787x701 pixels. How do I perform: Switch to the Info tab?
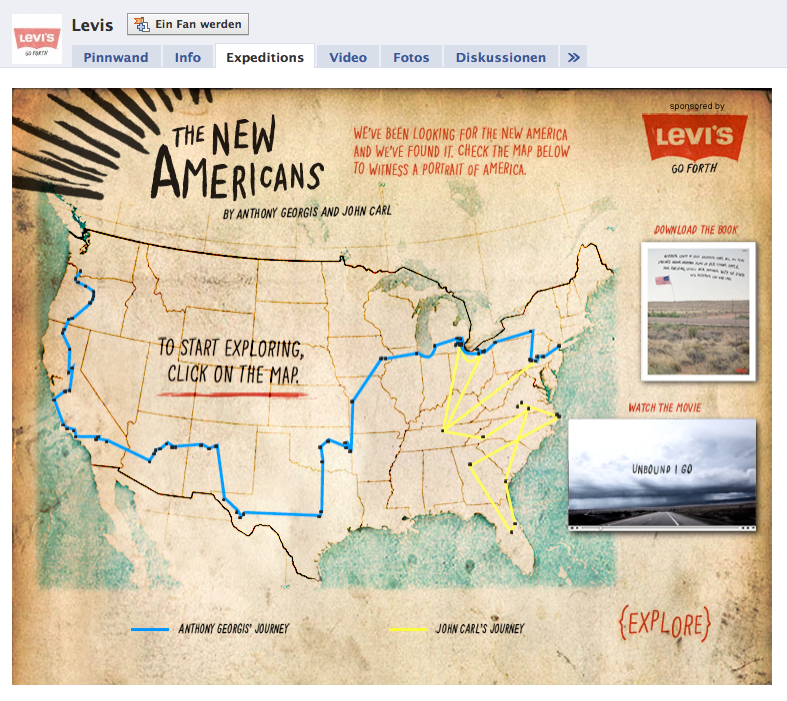tap(188, 57)
